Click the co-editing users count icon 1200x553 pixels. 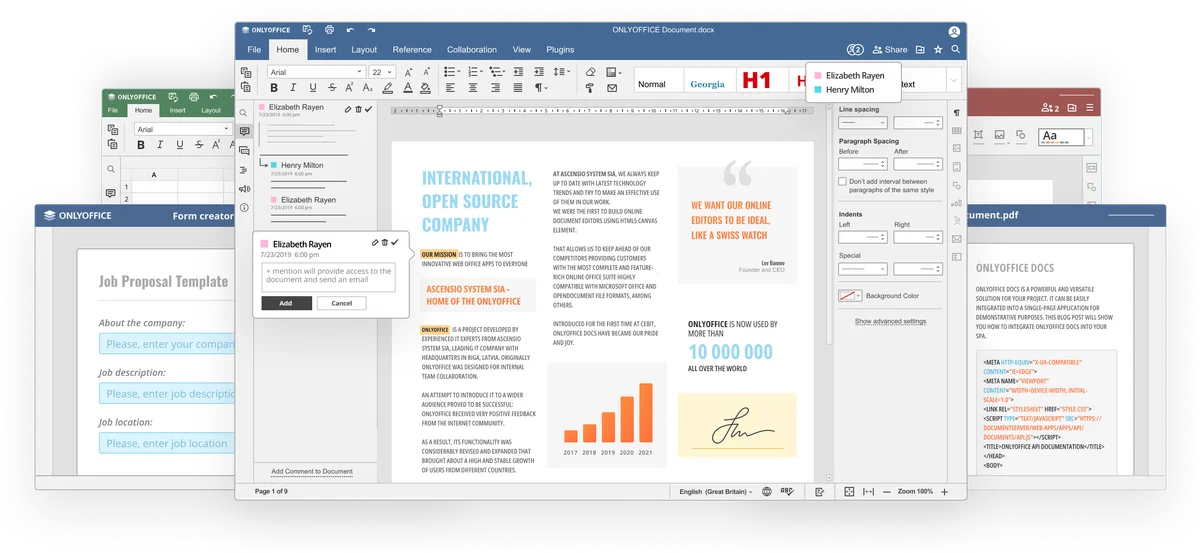click(854, 50)
